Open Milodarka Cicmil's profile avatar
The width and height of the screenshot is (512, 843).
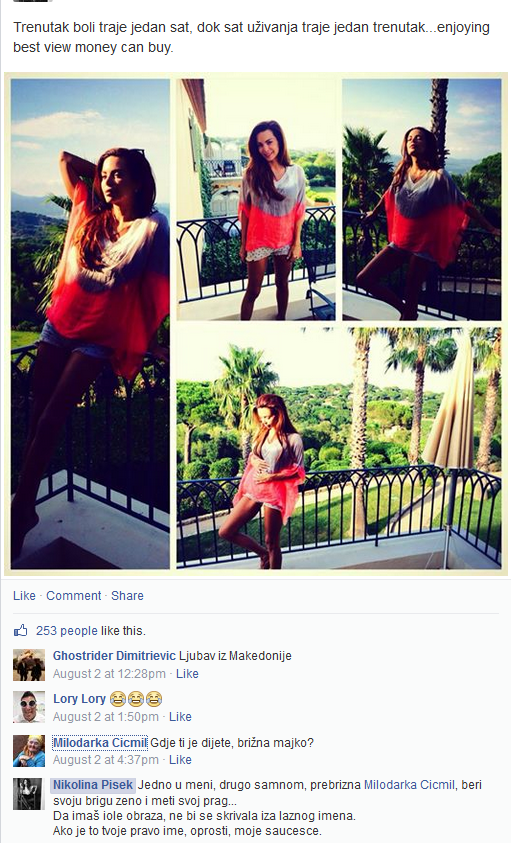coord(29,751)
